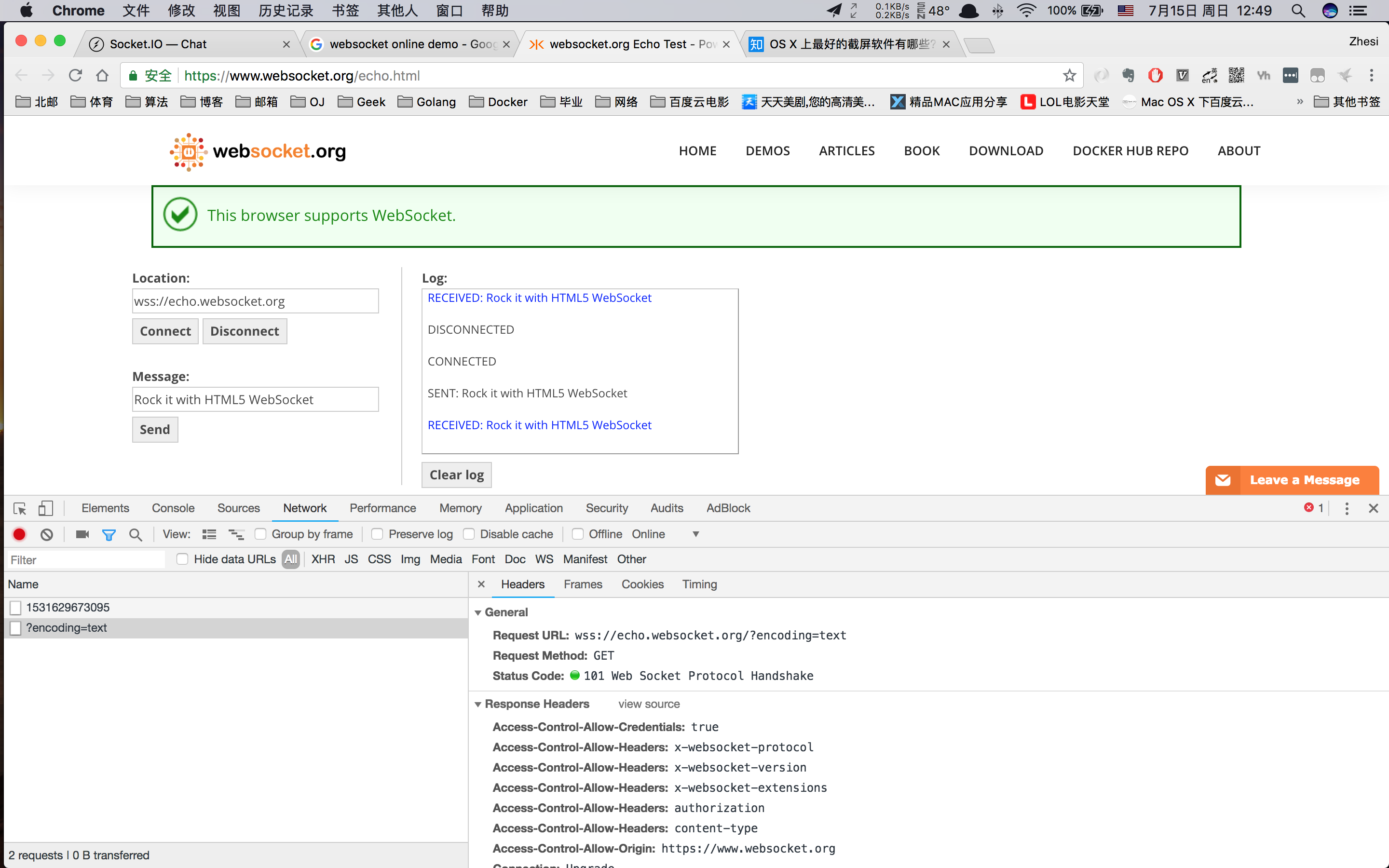Close the request details pane
This screenshot has height=868, width=1389.
[481, 584]
